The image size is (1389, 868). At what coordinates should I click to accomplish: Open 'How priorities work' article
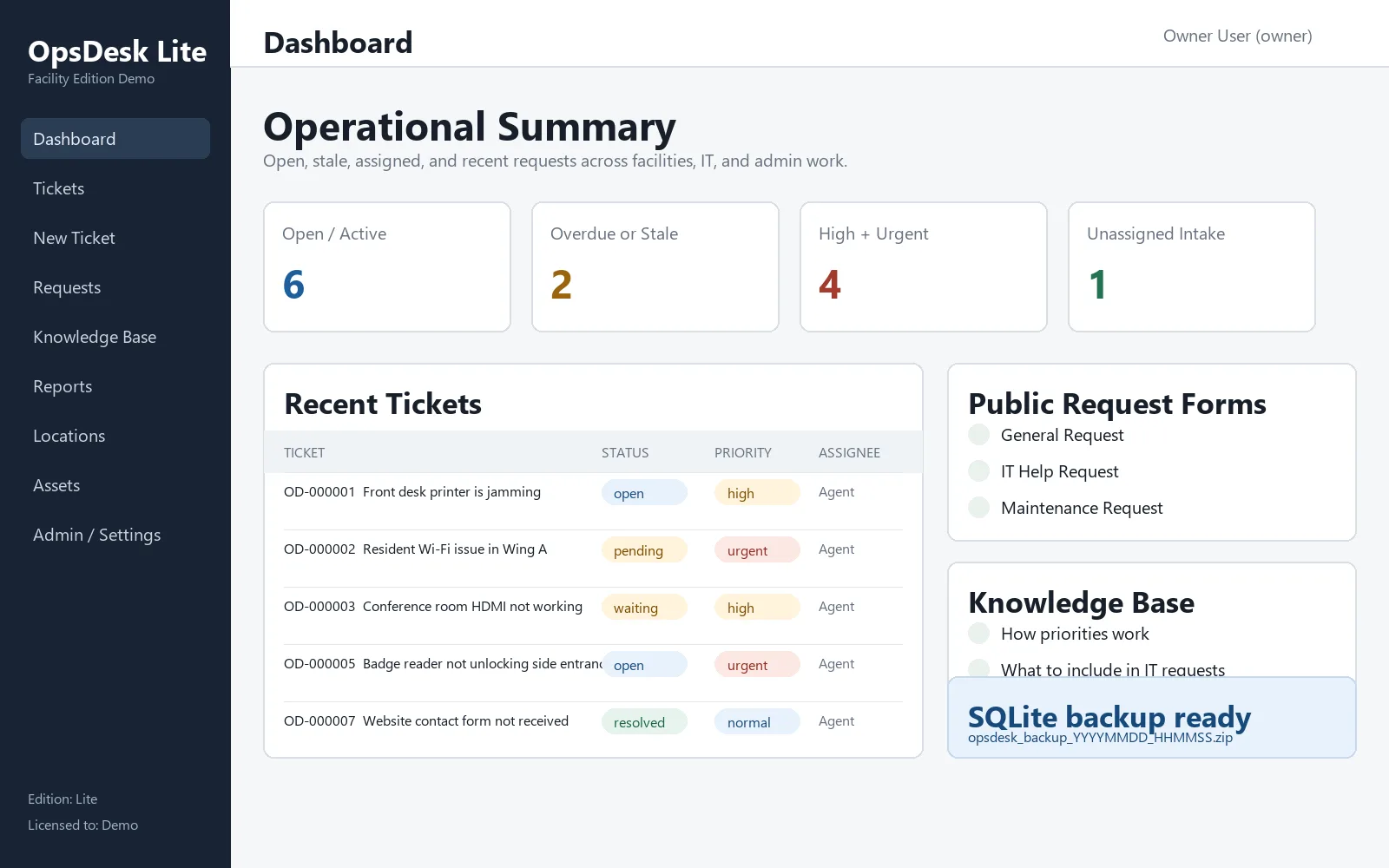pos(1075,634)
